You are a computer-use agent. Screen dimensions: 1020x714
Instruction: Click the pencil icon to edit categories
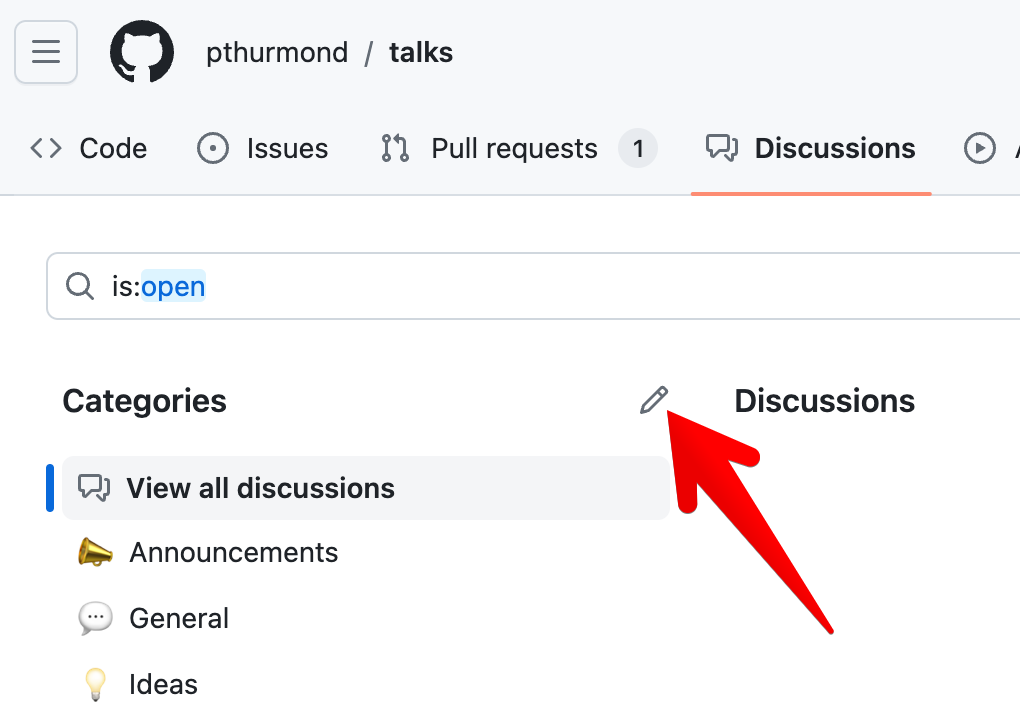click(x=654, y=401)
